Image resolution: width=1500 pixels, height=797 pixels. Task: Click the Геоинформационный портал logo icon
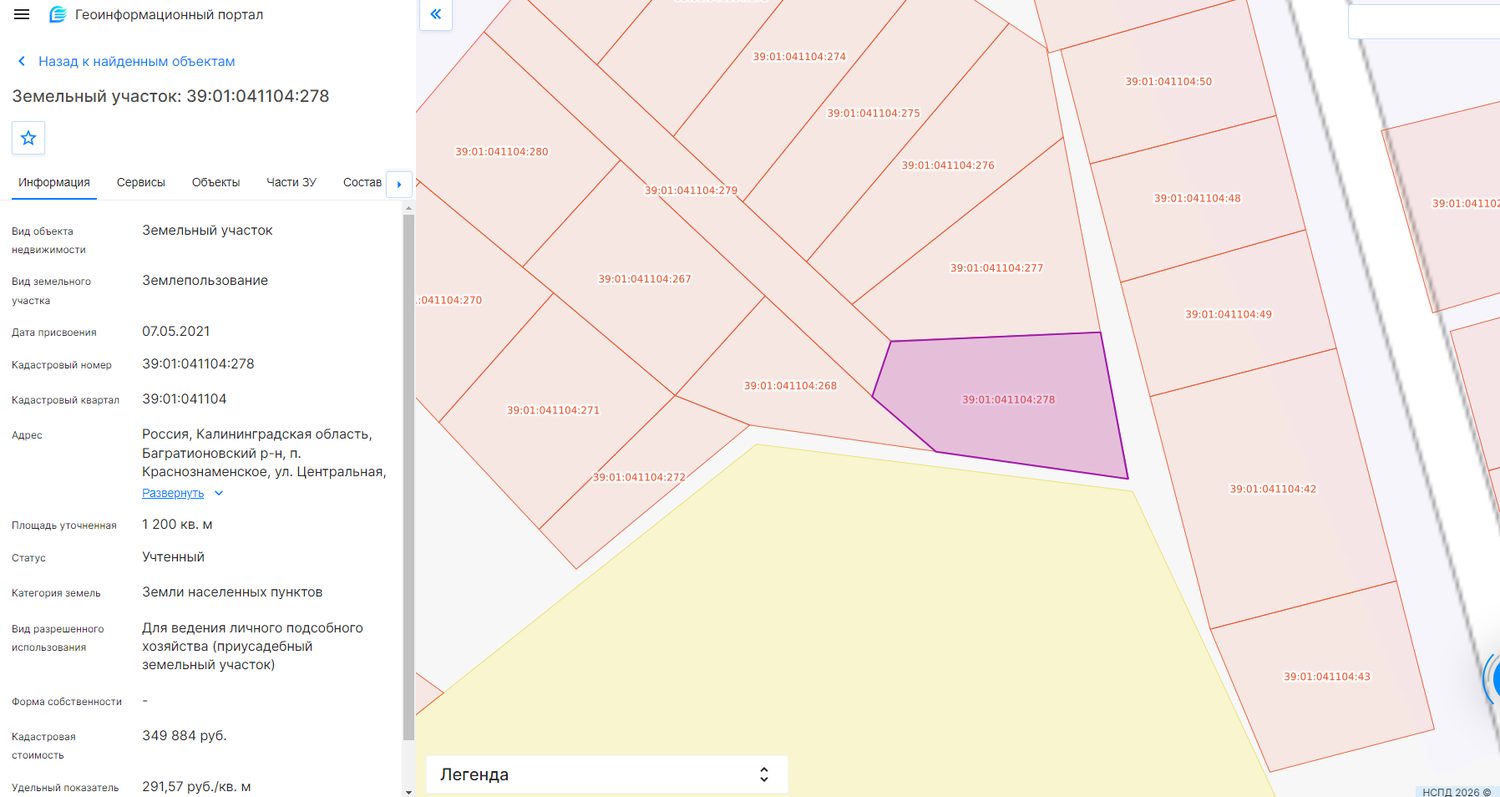pyautogui.click(x=58, y=15)
